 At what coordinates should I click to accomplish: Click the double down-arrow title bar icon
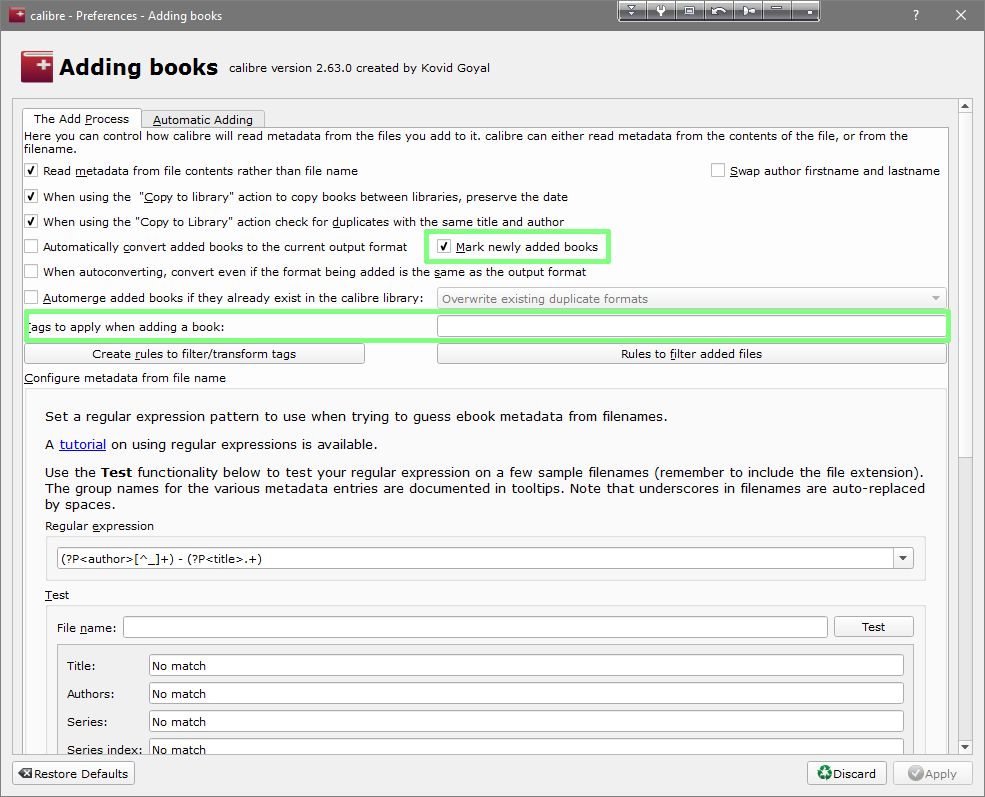(x=632, y=11)
